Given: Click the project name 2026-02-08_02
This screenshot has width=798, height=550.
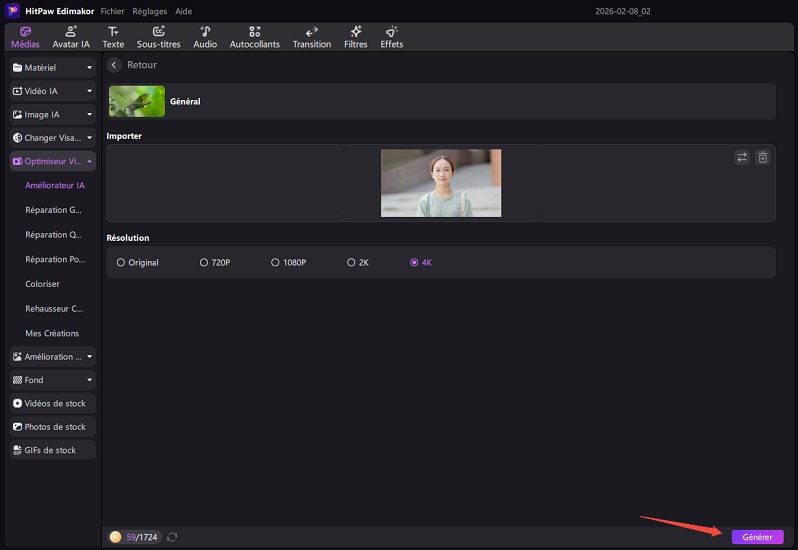Looking at the screenshot, I should (x=623, y=11).
